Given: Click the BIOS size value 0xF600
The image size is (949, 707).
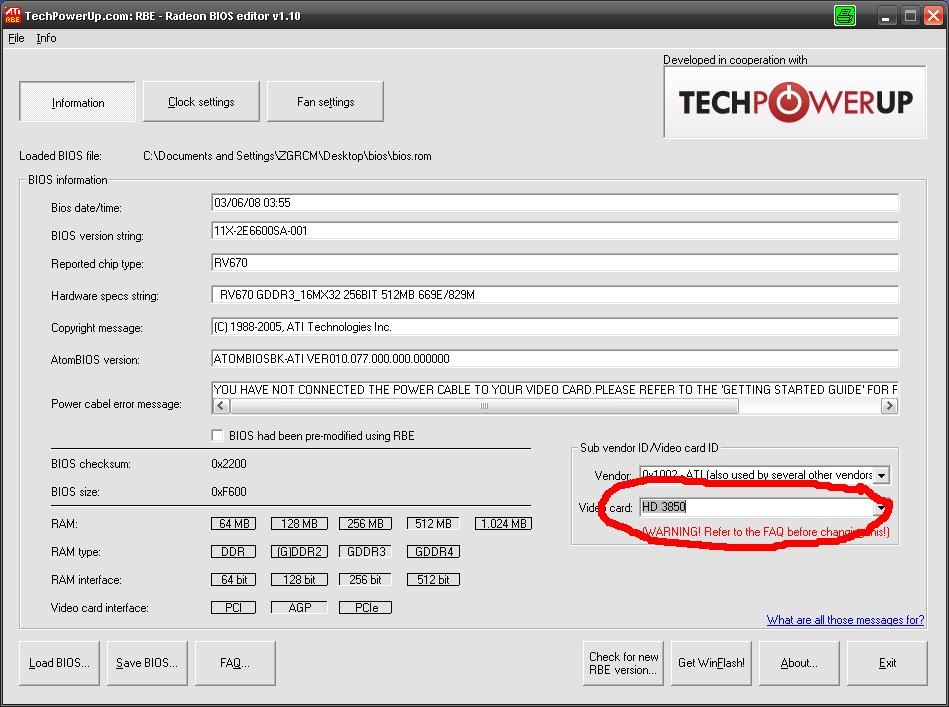Looking at the screenshot, I should click(x=229, y=492).
